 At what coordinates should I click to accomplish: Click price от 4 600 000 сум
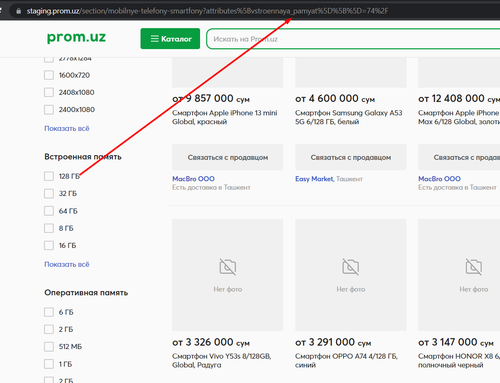point(335,99)
